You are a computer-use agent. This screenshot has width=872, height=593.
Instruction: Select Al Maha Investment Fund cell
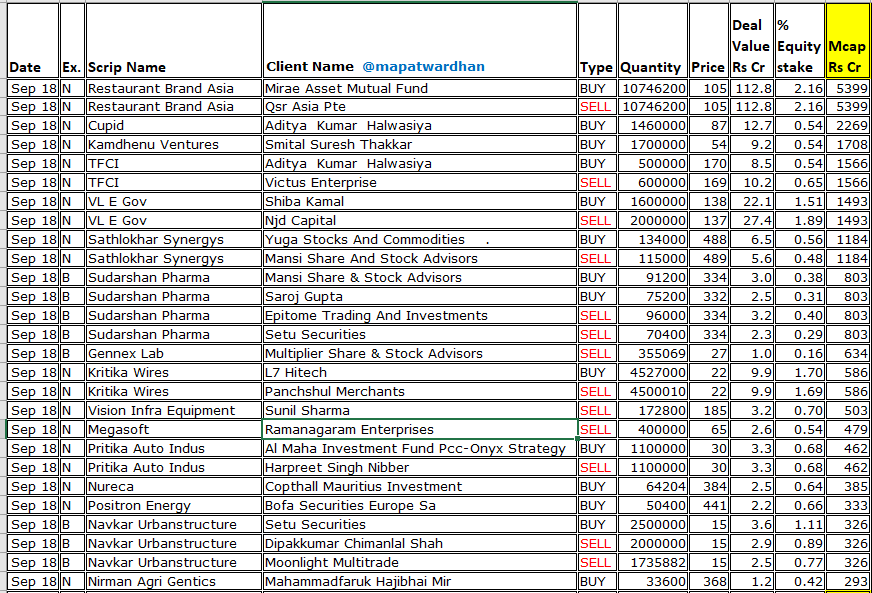click(x=420, y=449)
